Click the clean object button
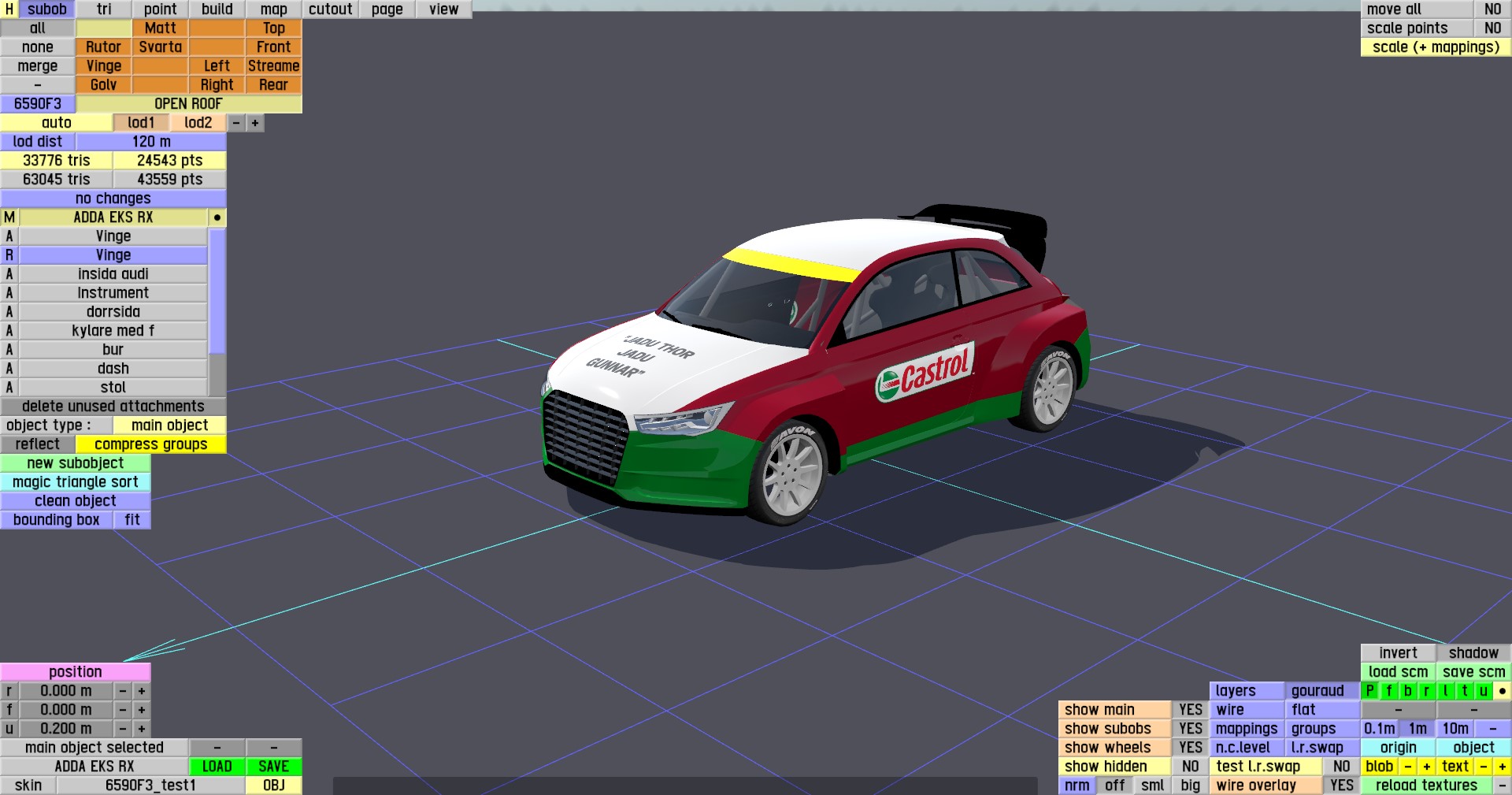The image size is (1512, 795). click(x=76, y=501)
